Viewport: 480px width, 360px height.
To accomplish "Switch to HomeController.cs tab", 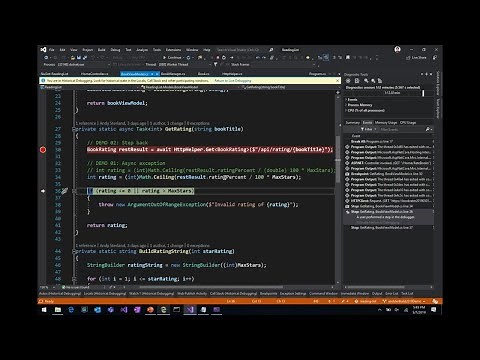I will tap(95, 74).
